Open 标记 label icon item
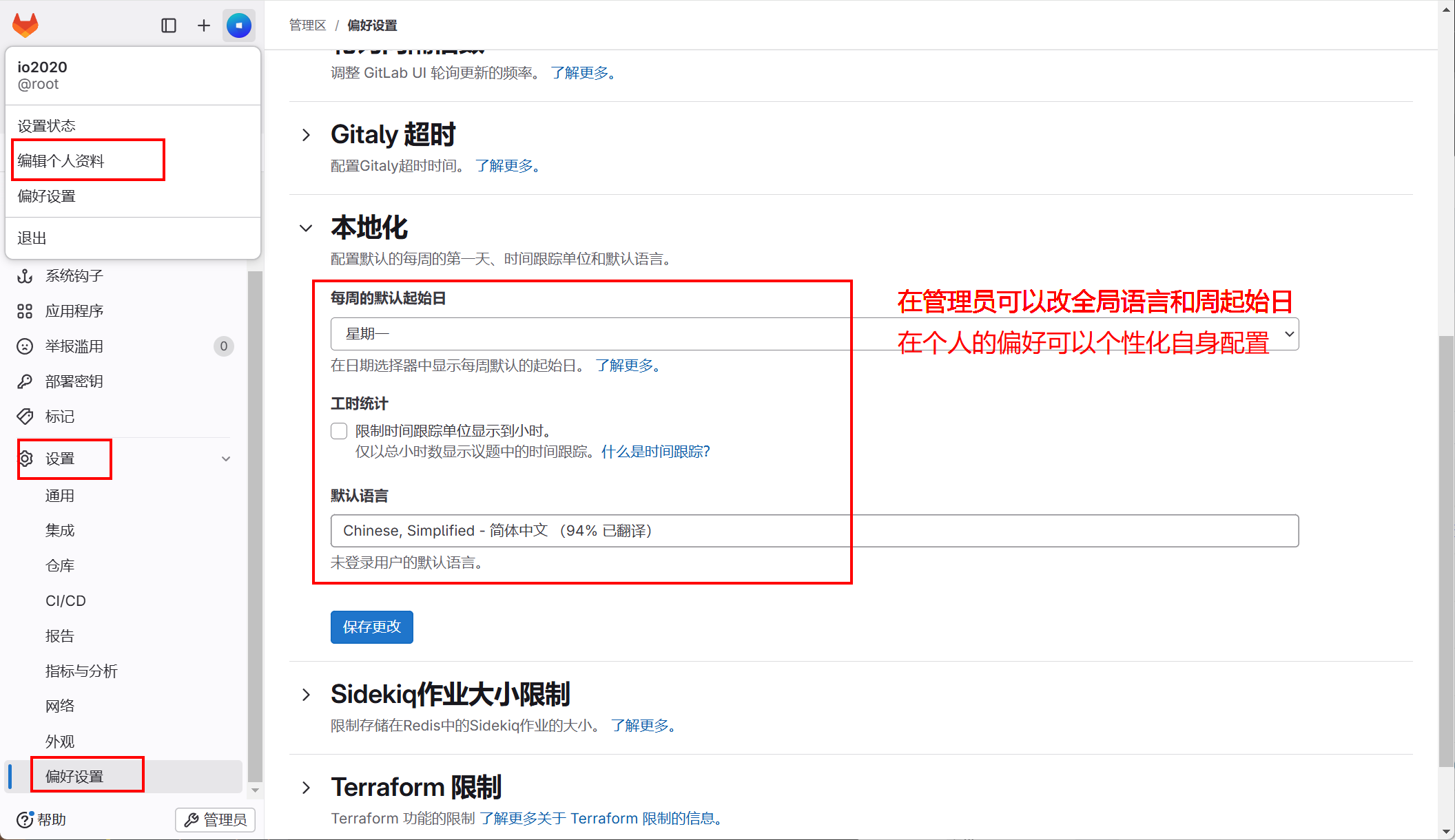The image size is (1455, 840). tap(60, 417)
